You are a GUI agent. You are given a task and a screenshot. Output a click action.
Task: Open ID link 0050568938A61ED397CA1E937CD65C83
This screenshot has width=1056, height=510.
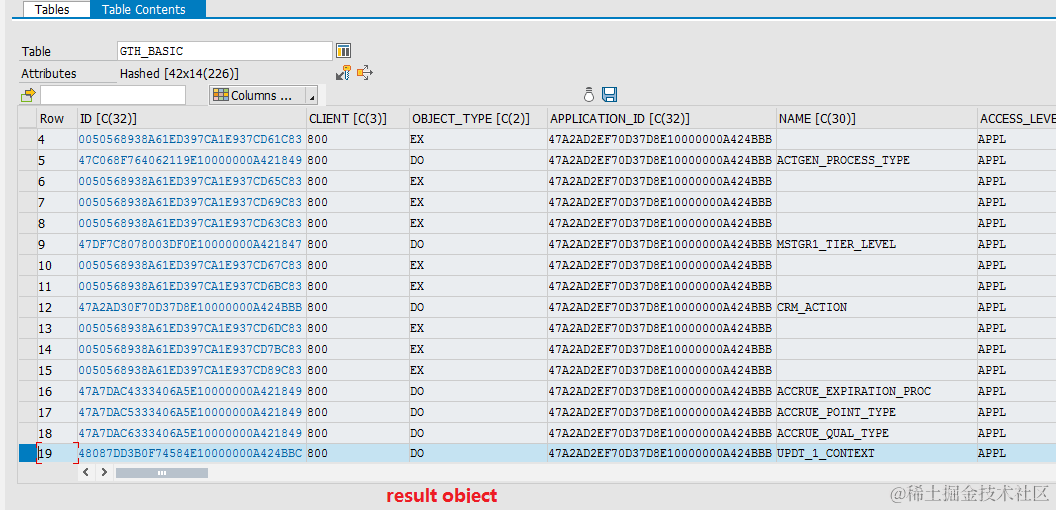point(191,181)
